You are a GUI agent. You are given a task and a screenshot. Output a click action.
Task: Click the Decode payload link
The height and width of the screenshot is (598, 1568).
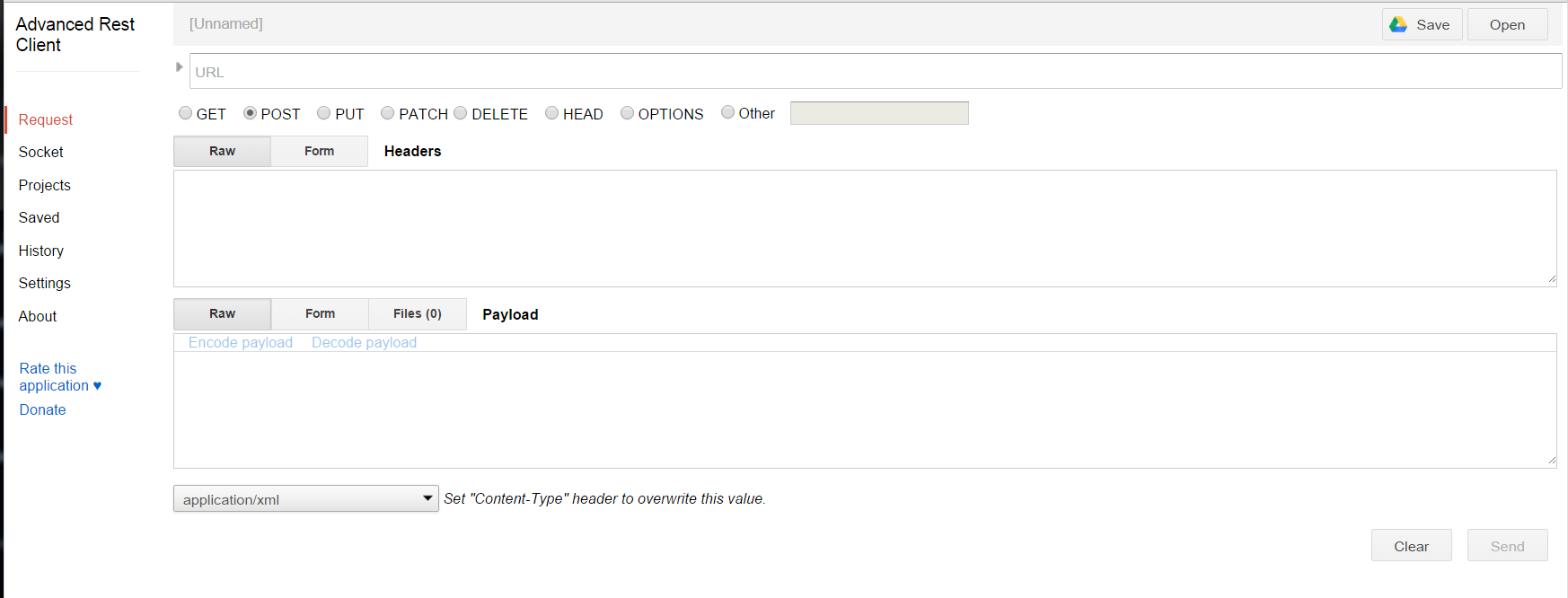coord(364,343)
